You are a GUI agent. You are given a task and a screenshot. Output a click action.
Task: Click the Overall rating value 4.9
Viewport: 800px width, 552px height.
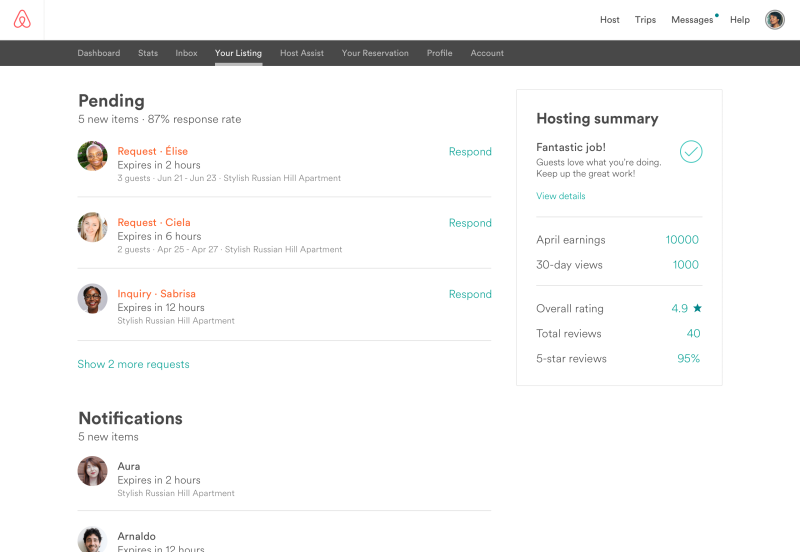pos(679,308)
